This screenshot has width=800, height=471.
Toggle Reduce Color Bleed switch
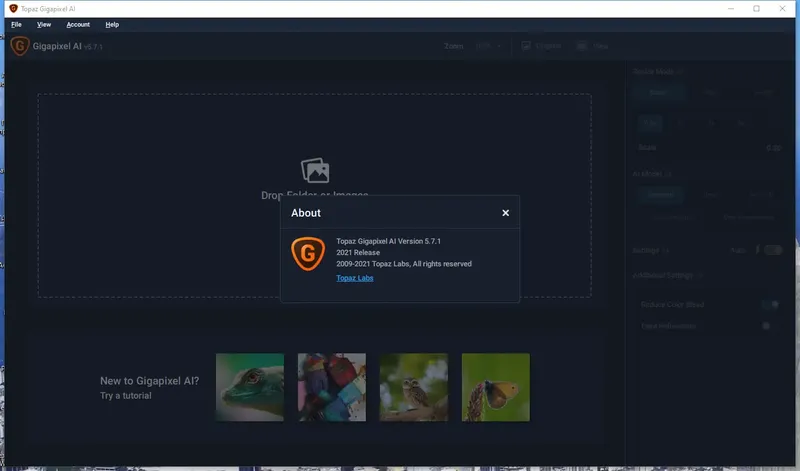pyautogui.click(x=770, y=305)
